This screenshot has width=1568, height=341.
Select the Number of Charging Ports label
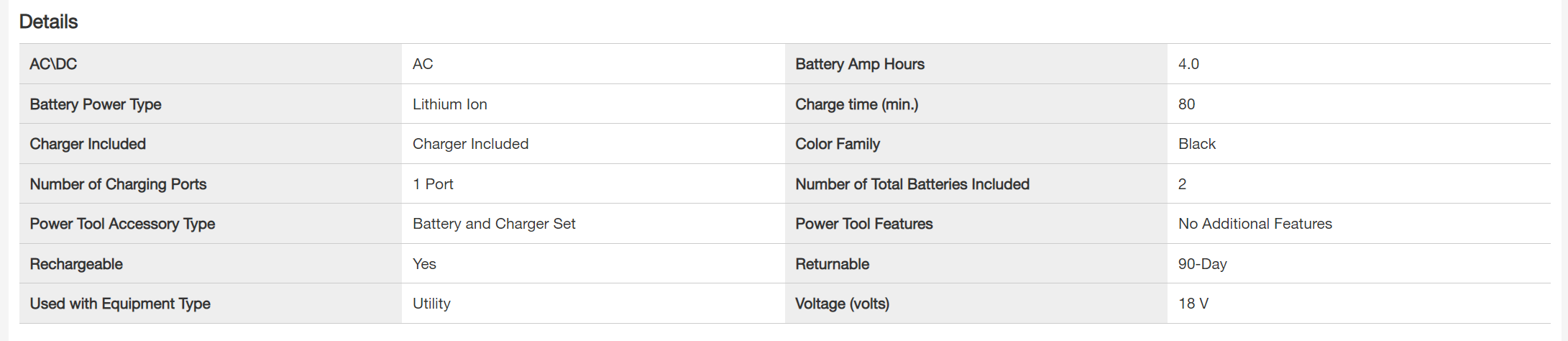[118, 184]
